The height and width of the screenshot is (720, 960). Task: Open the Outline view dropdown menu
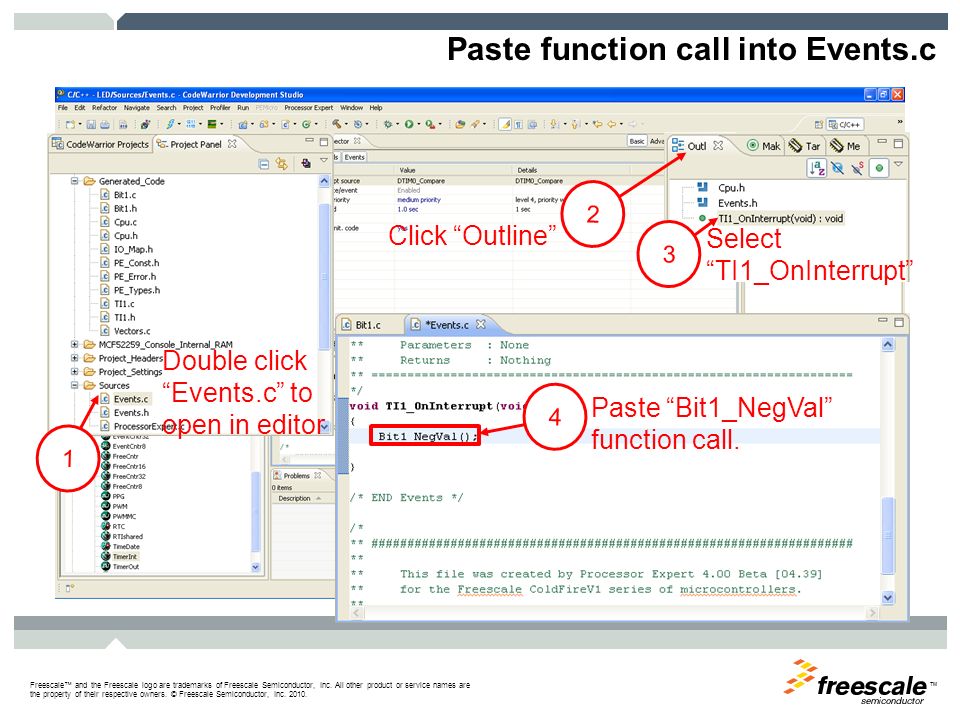(x=898, y=164)
